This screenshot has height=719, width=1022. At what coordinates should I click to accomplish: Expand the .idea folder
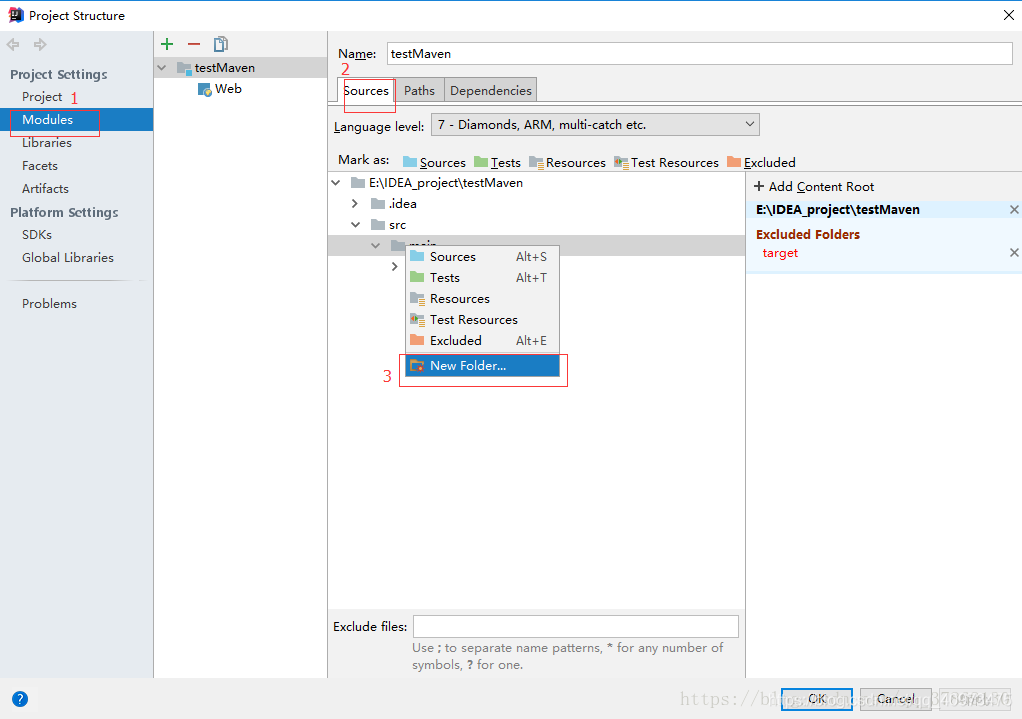(x=355, y=203)
